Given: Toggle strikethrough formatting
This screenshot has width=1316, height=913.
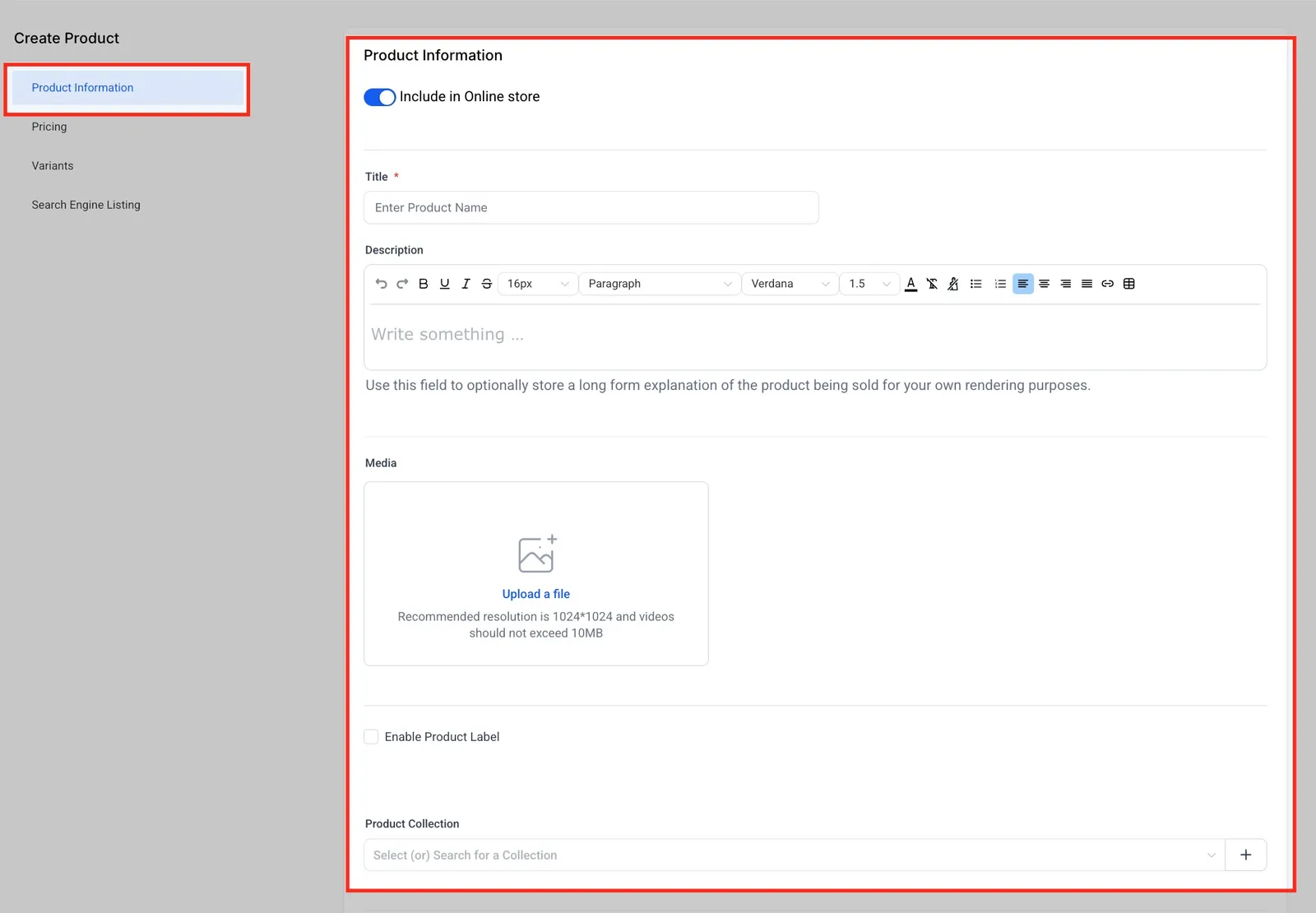Looking at the screenshot, I should (x=487, y=284).
